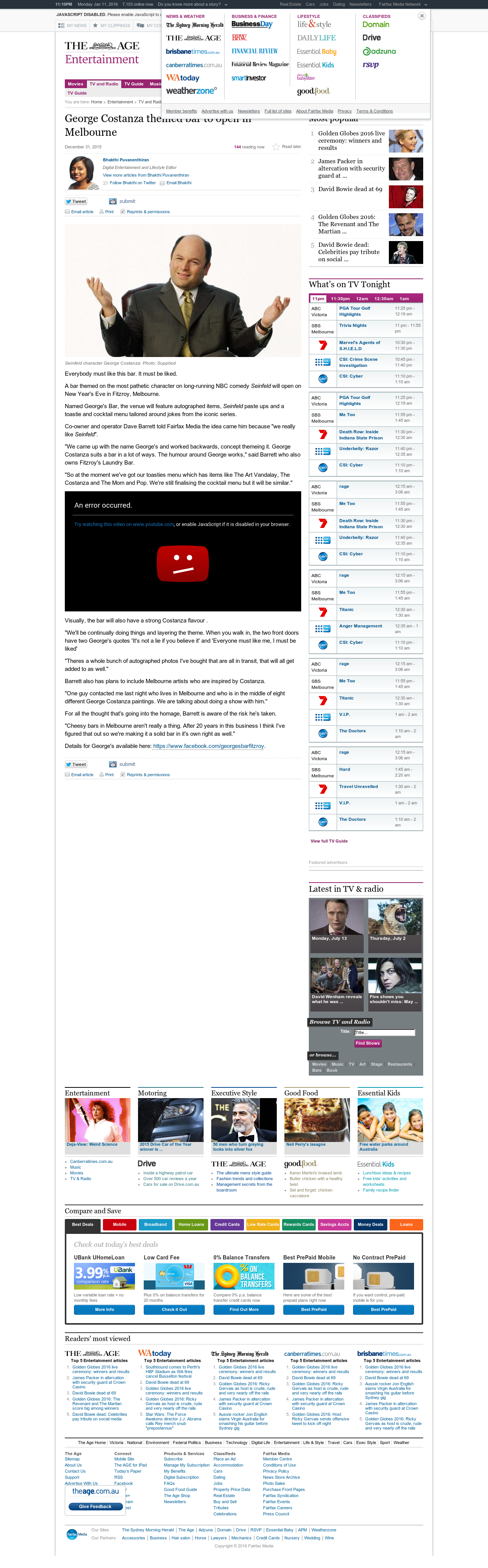The height and width of the screenshot is (1568, 488).
Task: Click More Info under UBank UHomeLoan
Action: [x=104, y=1309]
